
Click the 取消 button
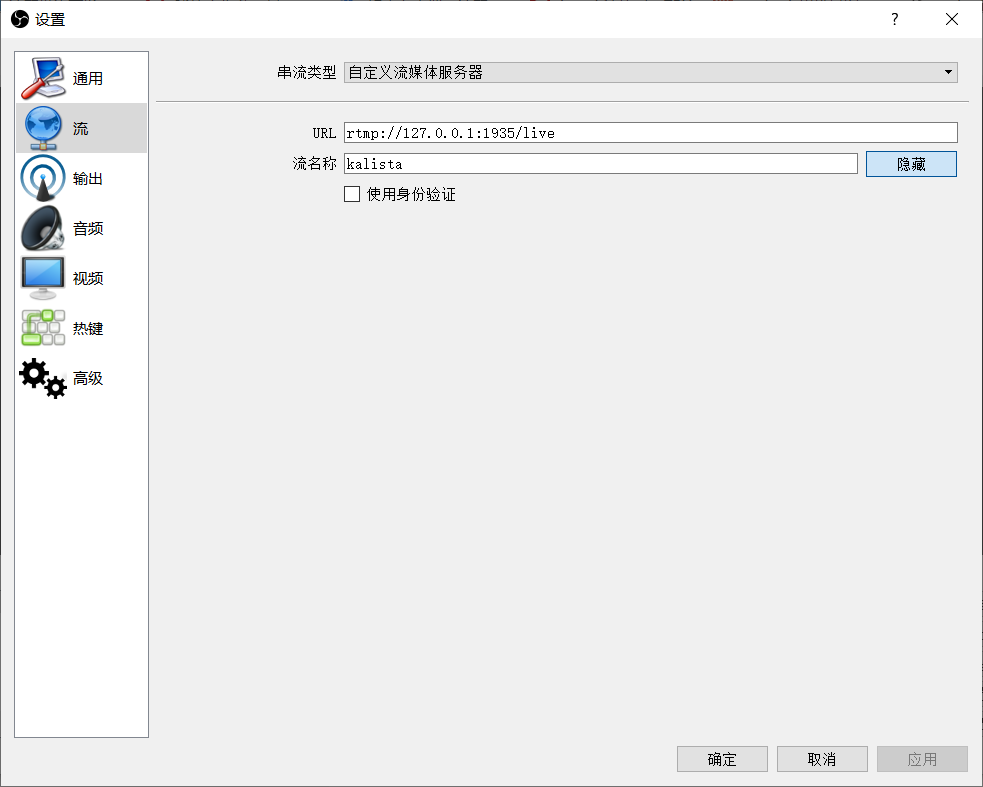(821, 758)
